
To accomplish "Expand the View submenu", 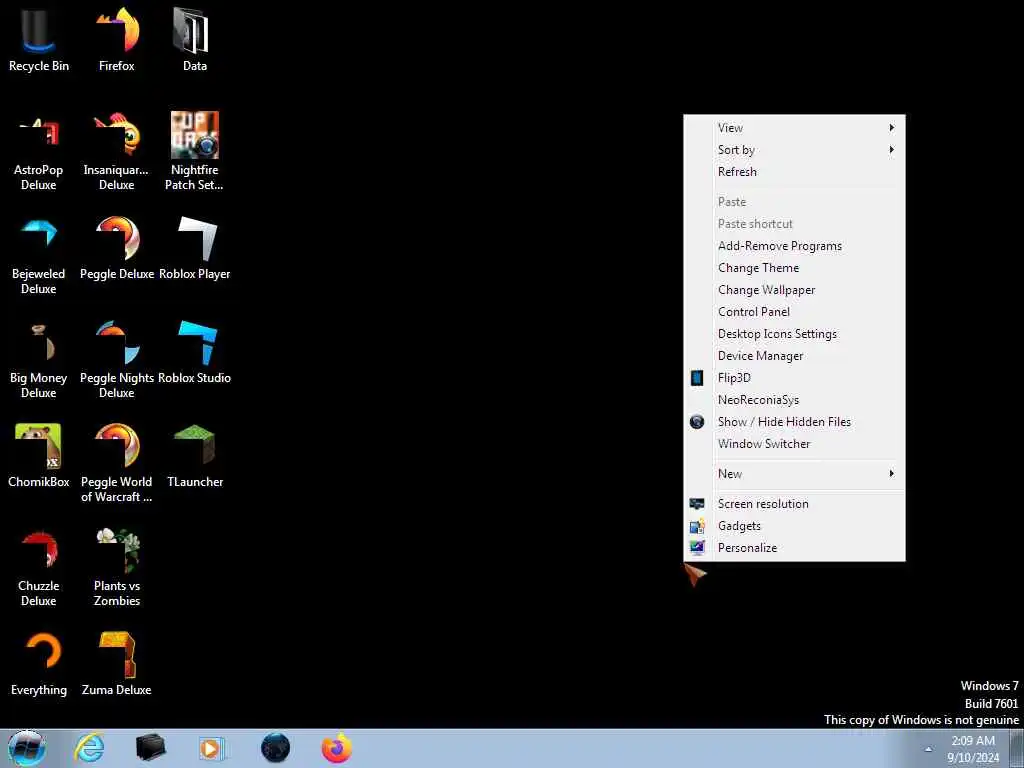I will click(x=794, y=128).
